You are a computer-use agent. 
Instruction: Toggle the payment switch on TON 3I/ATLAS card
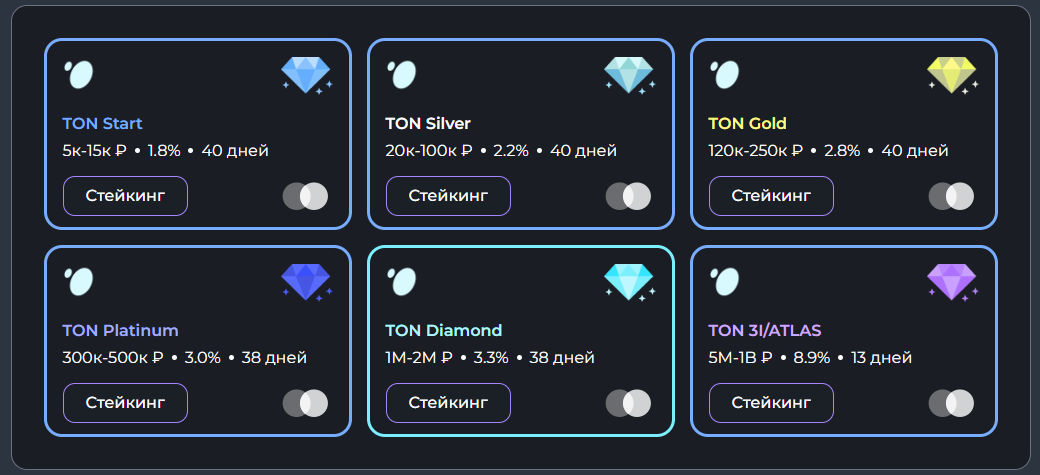(x=951, y=403)
